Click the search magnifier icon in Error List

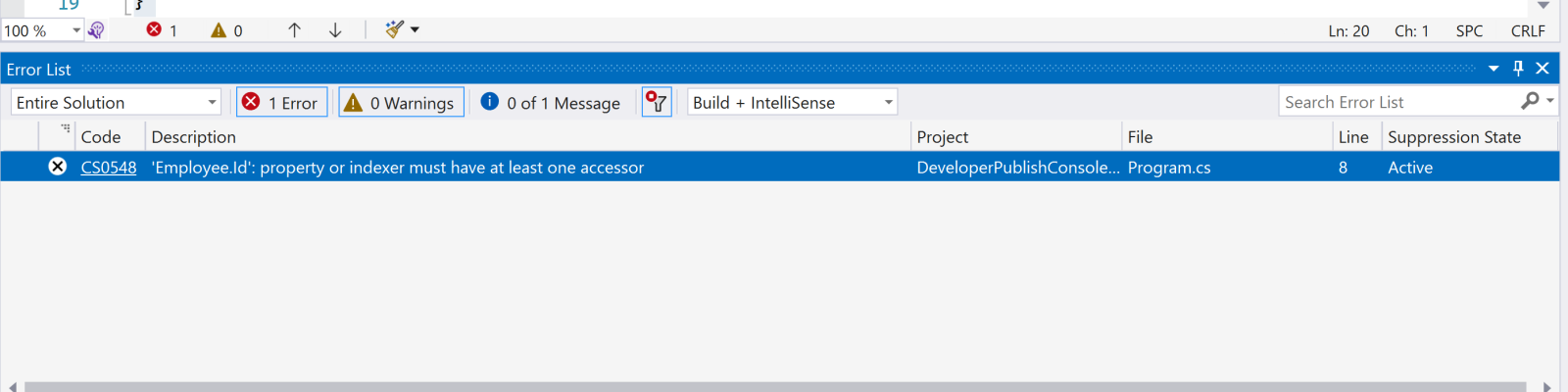coord(1530,101)
